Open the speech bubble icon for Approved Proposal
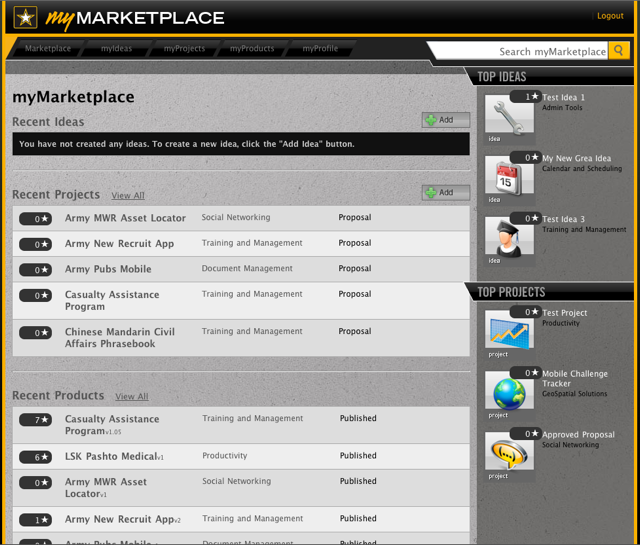This screenshot has width=640, height=545. pyautogui.click(x=509, y=453)
